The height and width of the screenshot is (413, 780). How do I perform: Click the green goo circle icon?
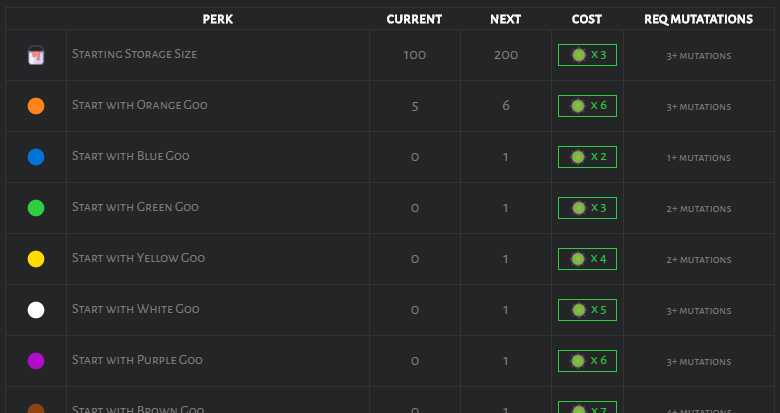point(36,208)
